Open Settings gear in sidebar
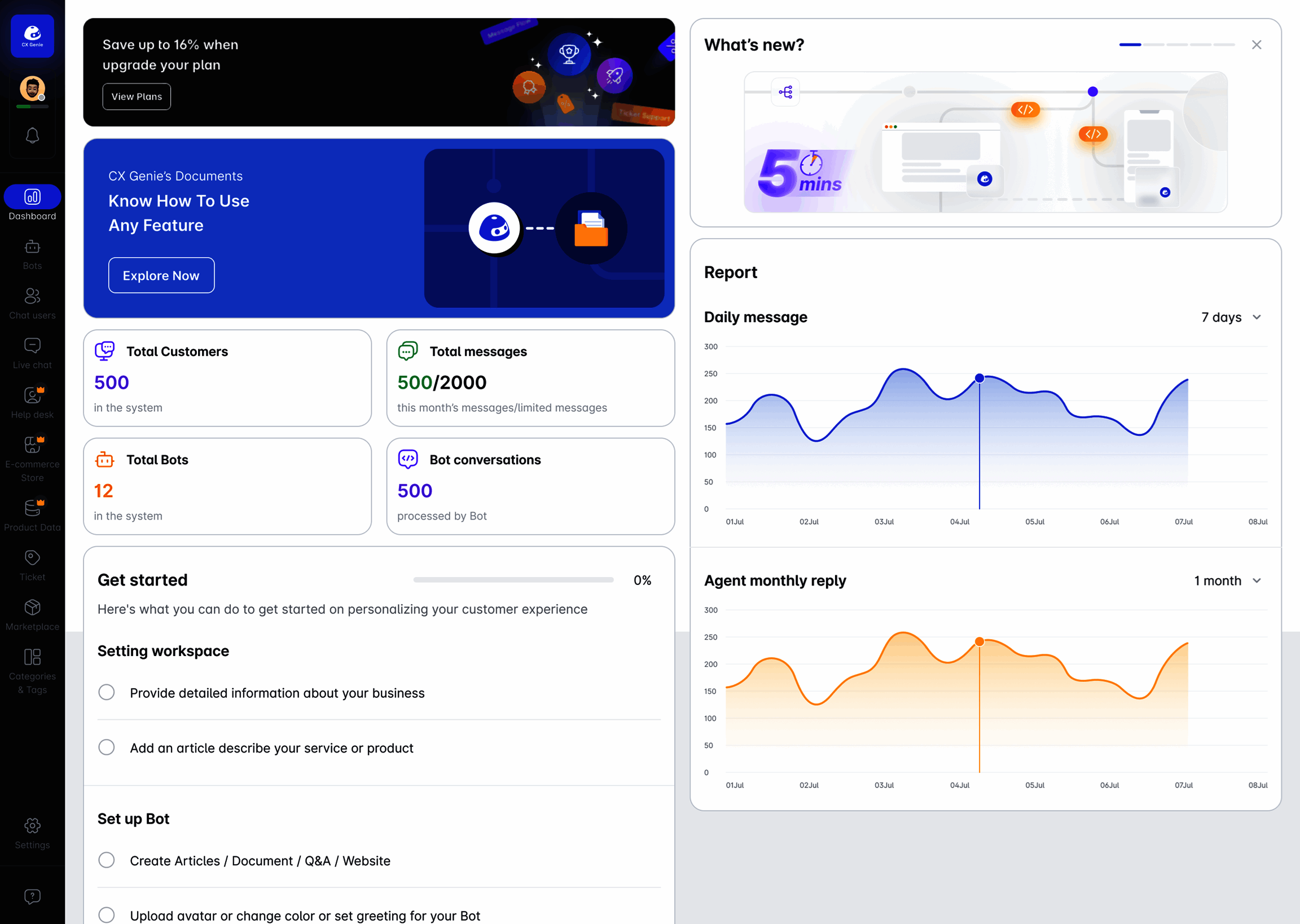Viewport: 1300px width, 924px height. pyautogui.click(x=32, y=833)
